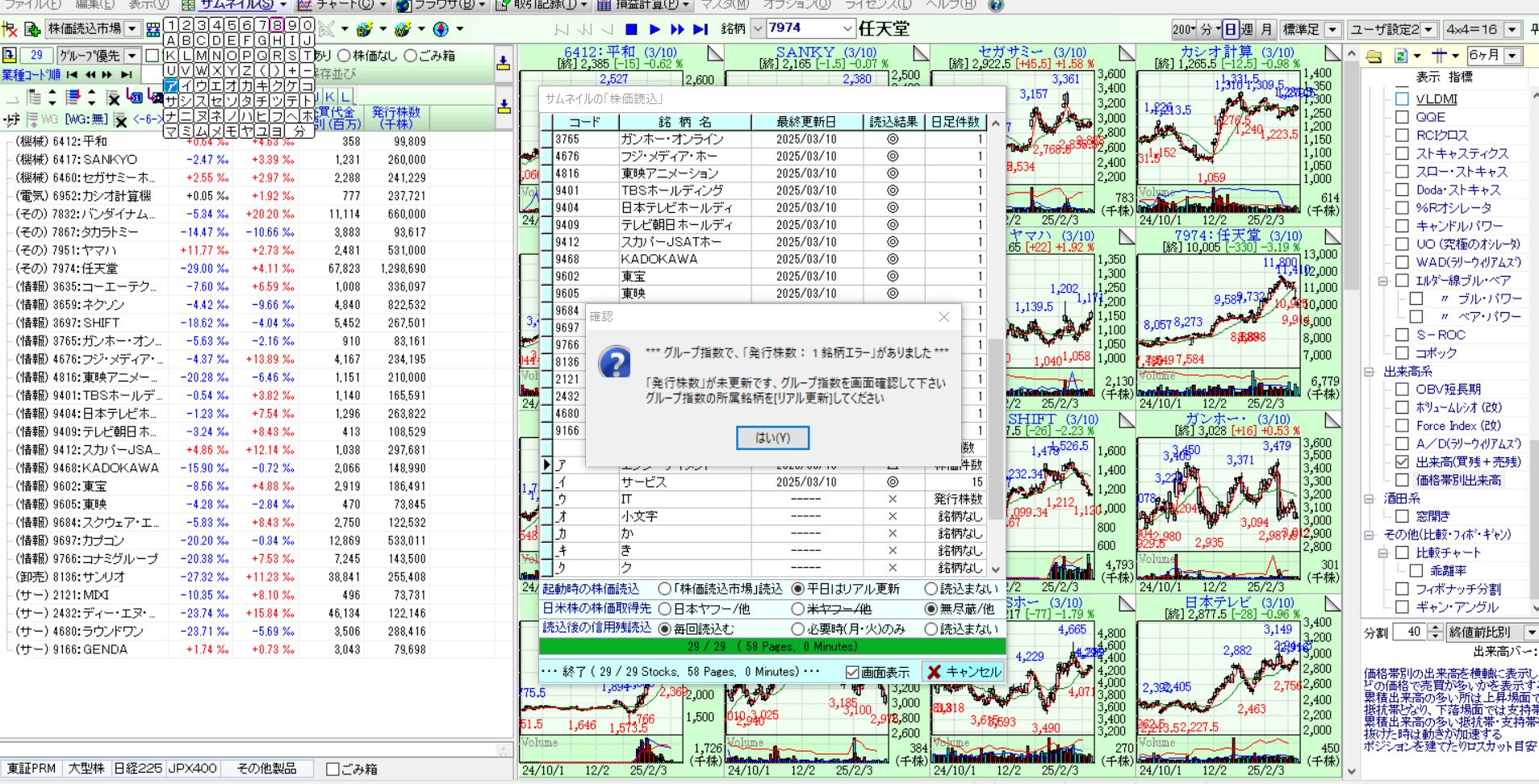Open the グループ優先 dropdown
Viewport: 1539px width, 784px height.
132,56
